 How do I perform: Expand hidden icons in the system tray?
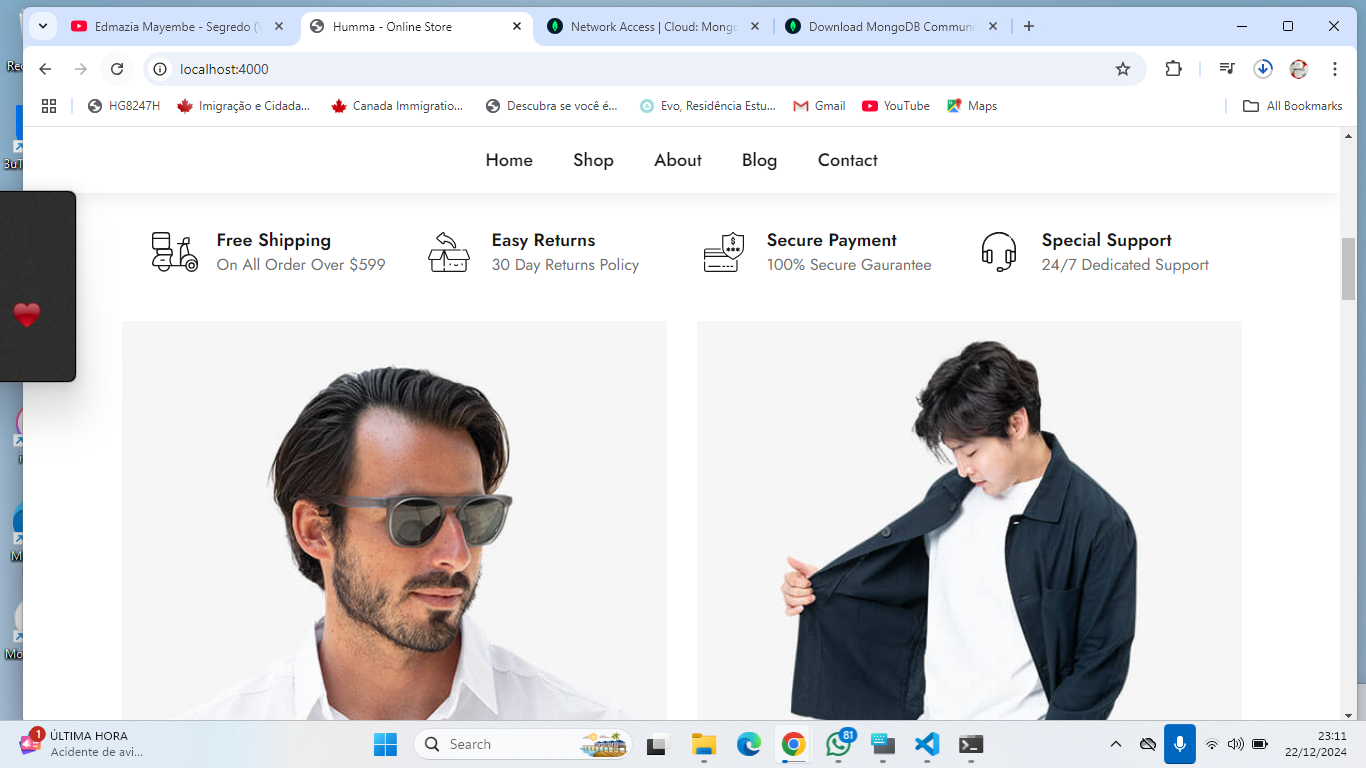(1114, 744)
